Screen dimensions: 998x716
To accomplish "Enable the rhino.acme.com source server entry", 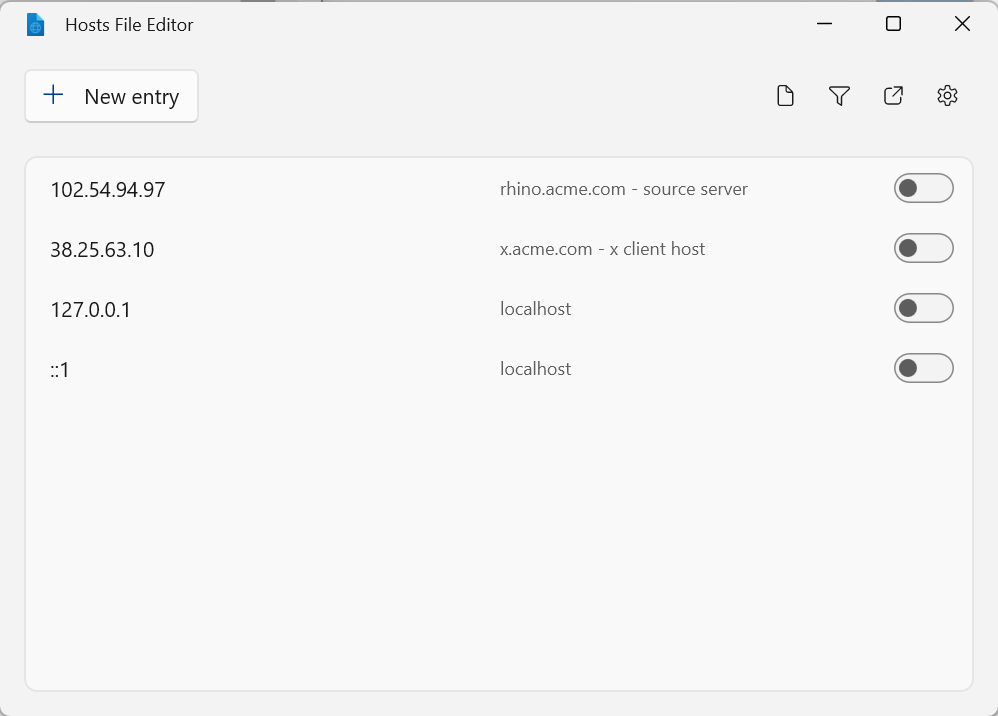I will [x=923, y=188].
